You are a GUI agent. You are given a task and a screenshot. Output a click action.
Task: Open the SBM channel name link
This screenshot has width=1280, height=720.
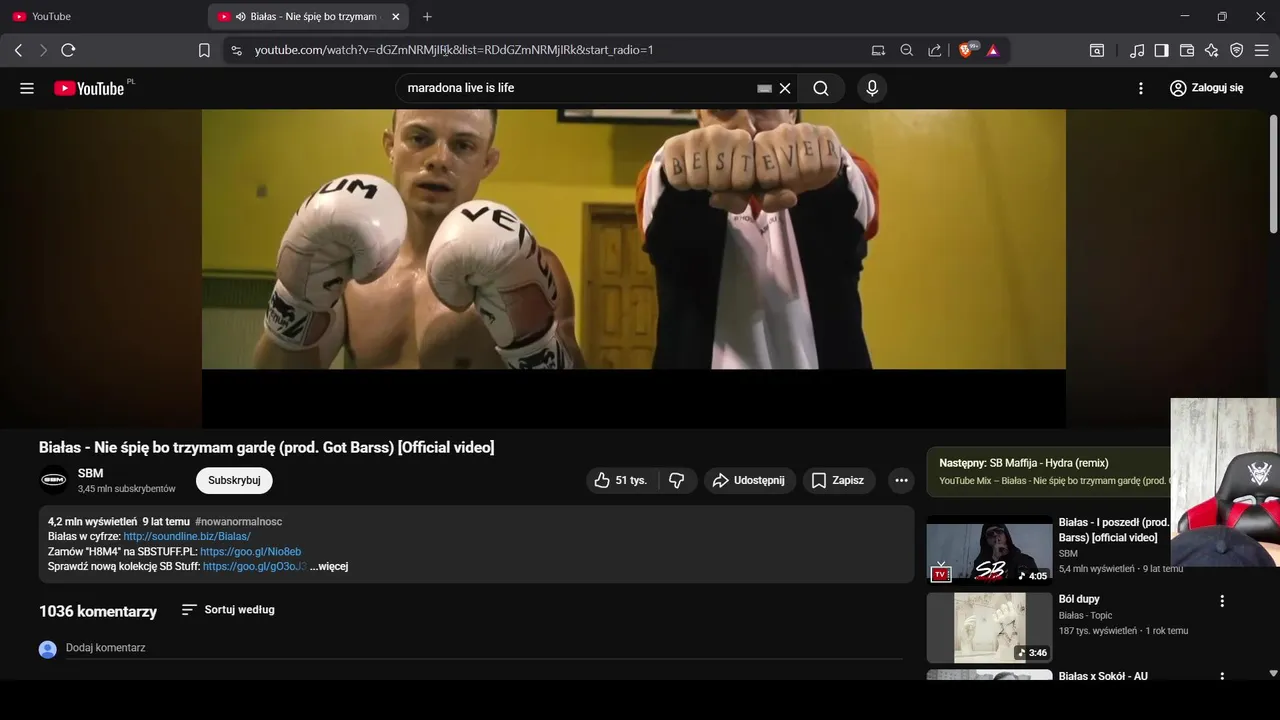point(91,473)
